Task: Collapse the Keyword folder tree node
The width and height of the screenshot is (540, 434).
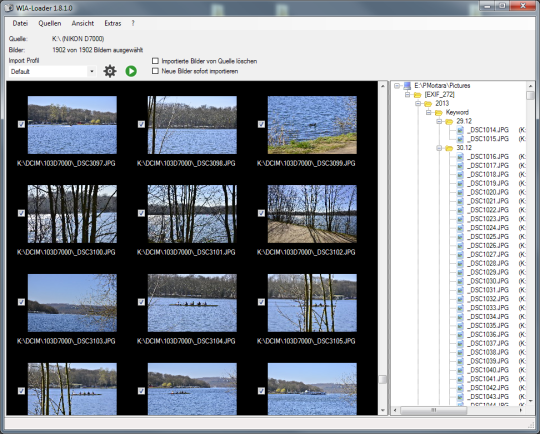Action: (x=428, y=112)
